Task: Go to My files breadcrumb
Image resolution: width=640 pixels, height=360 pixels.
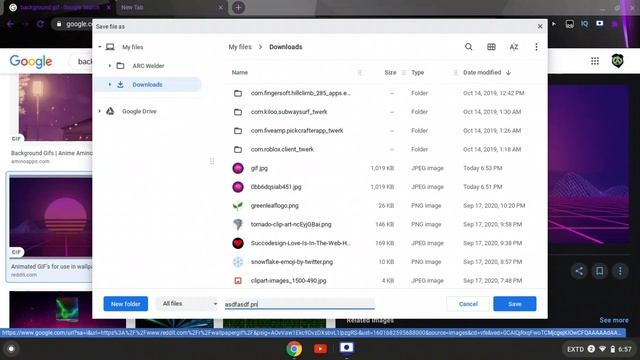Action: (240, 47)
